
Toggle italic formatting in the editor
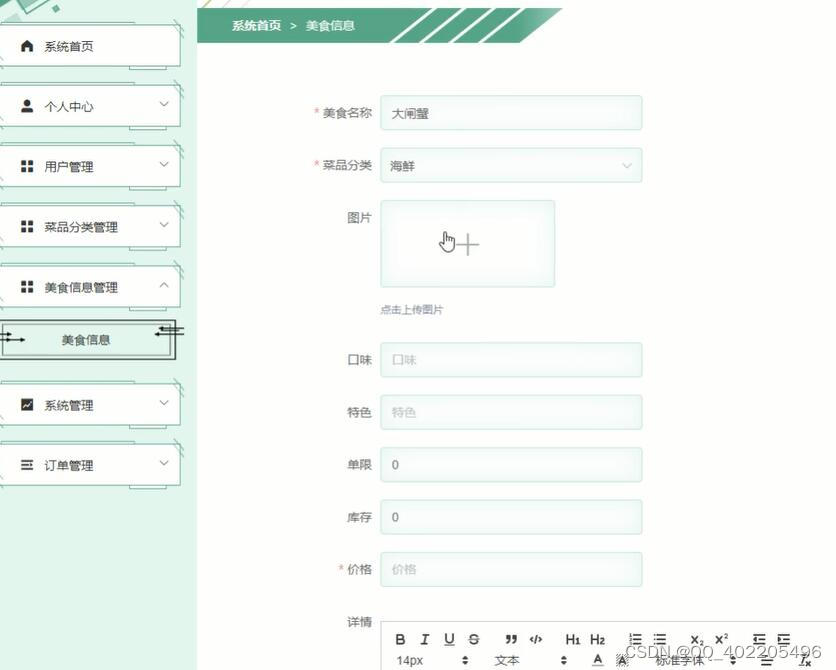point(424,639)
